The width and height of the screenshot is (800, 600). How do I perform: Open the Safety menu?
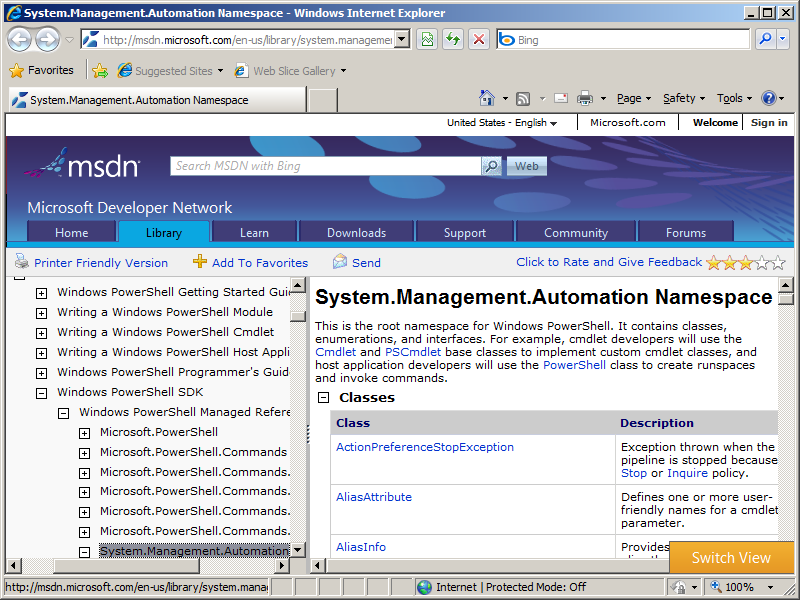click(x=684, y=98)
